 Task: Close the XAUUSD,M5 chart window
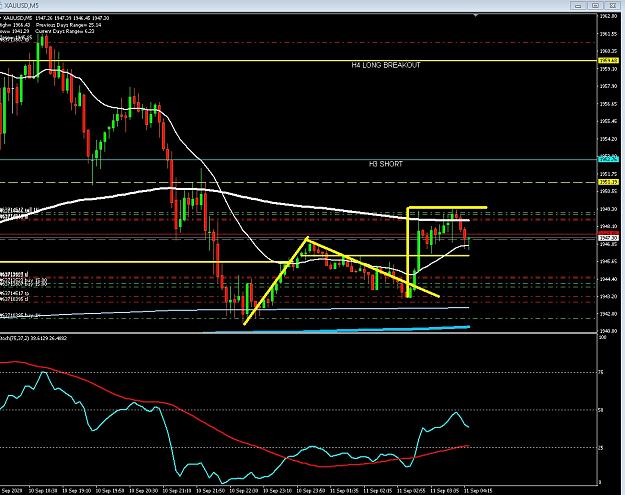(x=613, y=5)
